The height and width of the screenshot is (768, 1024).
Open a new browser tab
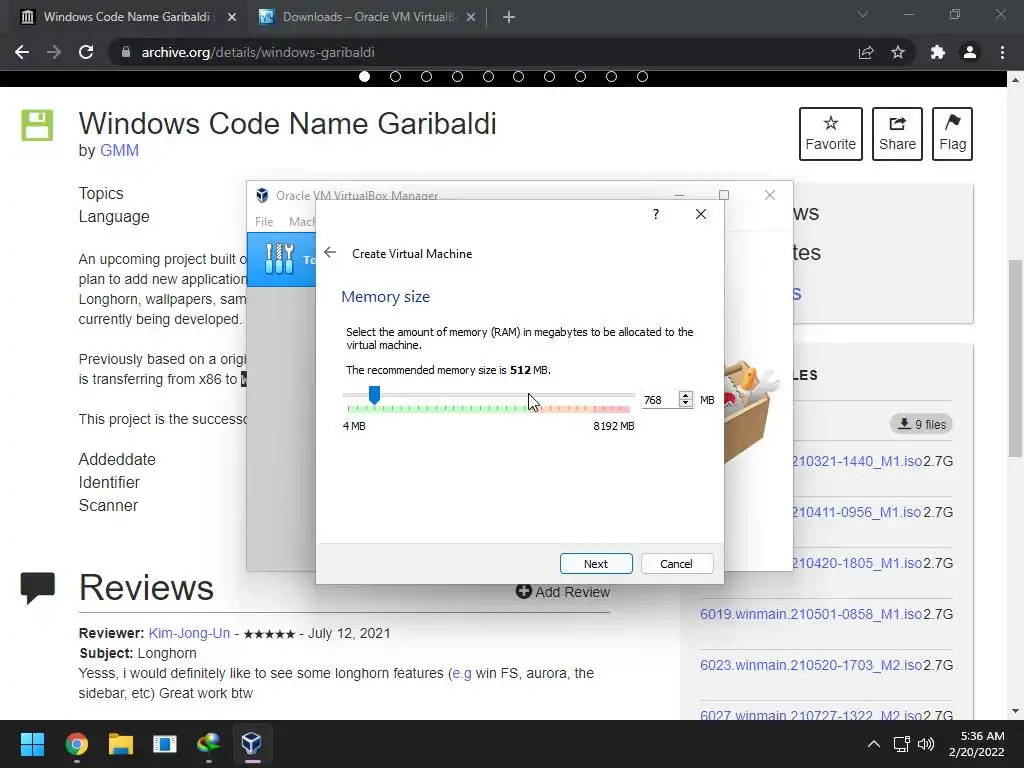[x=509, y=17]
